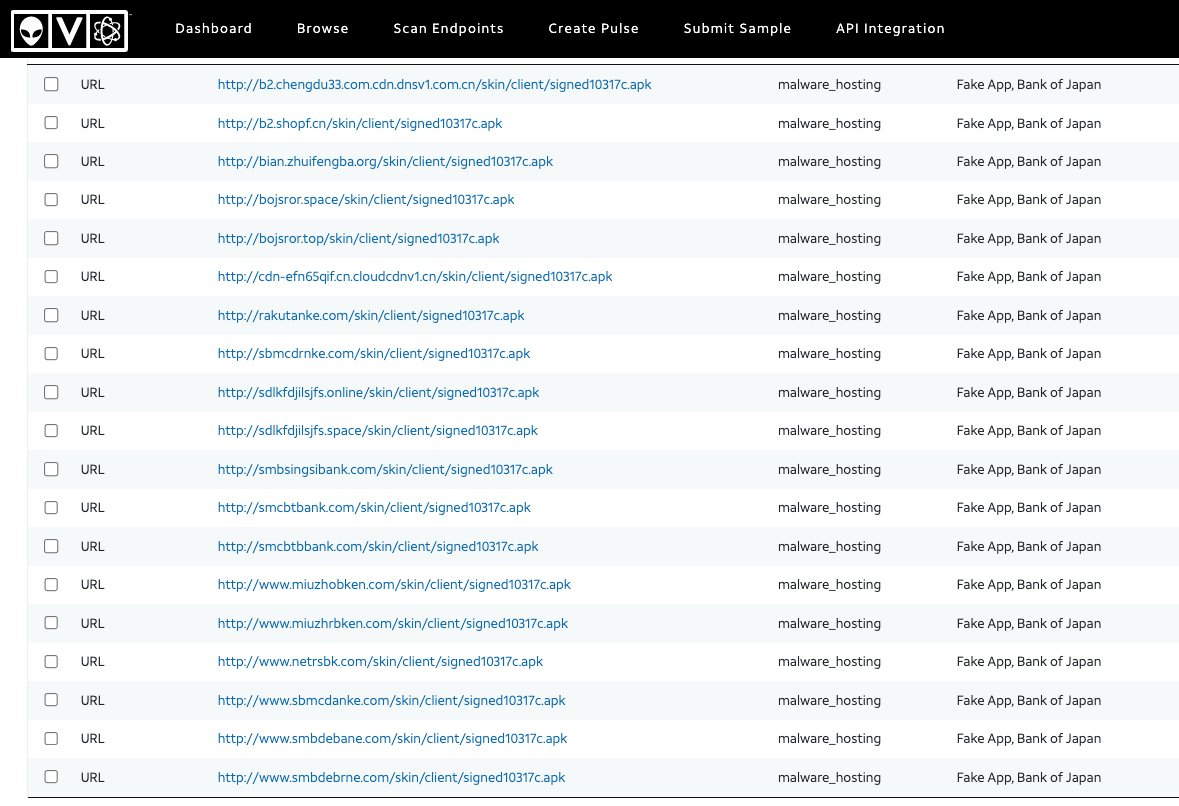Screen dimensions: 1179x806
Task: Click malware_hosting role in b2.chengdu33.com row
Action: coord(829,85)
